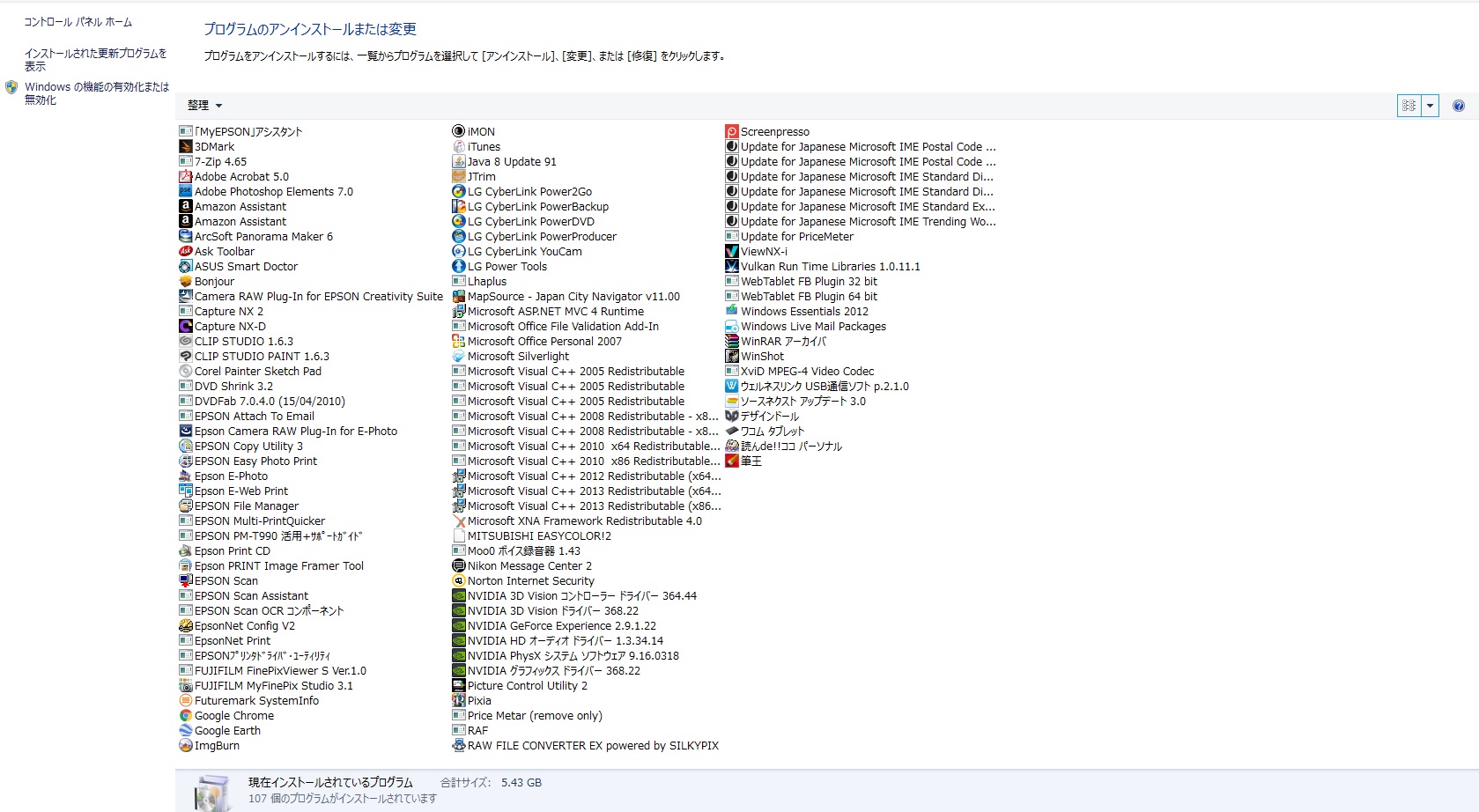Select the Adobe Acrobat 5.0 icon
The height and width of the screenshot is (812, 1479).
[x=186, y=177]
